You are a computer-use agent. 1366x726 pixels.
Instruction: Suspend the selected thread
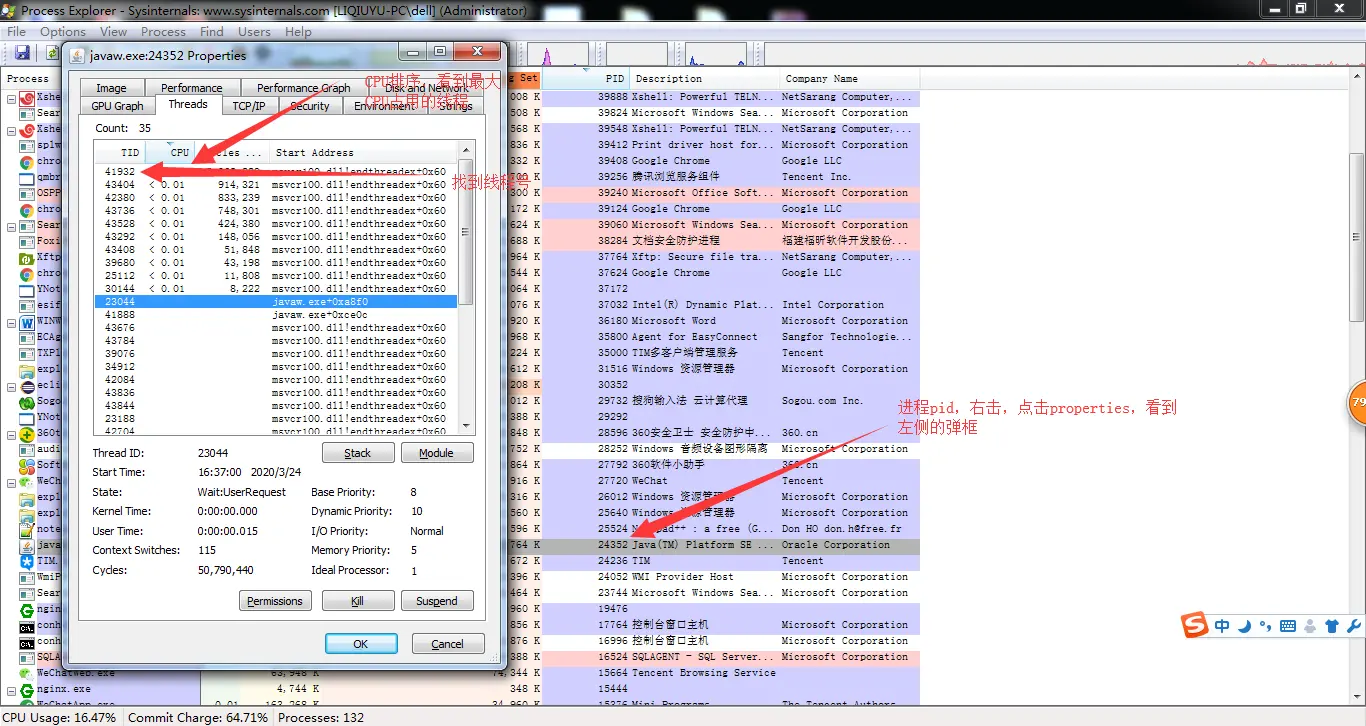(437, 601)
